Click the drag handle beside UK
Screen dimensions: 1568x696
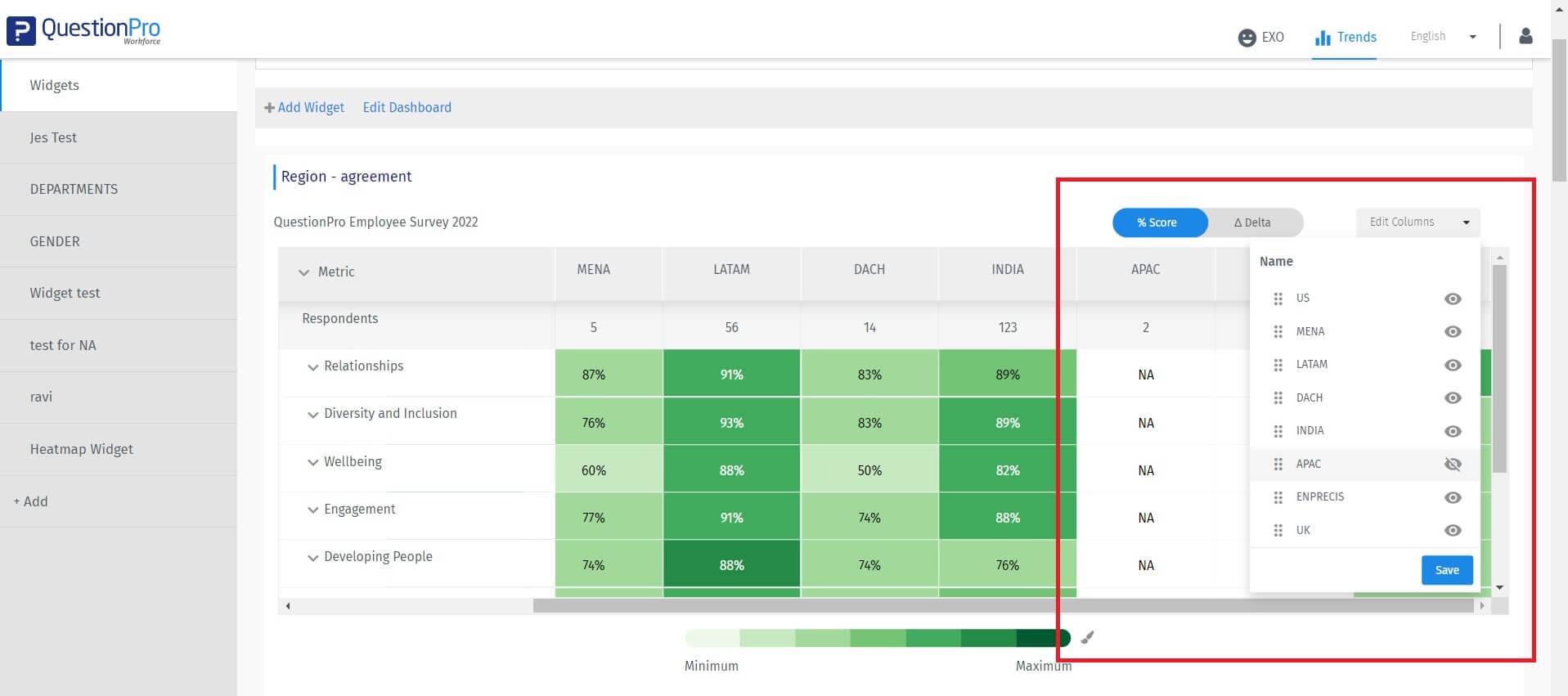(x=1278, y=531)
